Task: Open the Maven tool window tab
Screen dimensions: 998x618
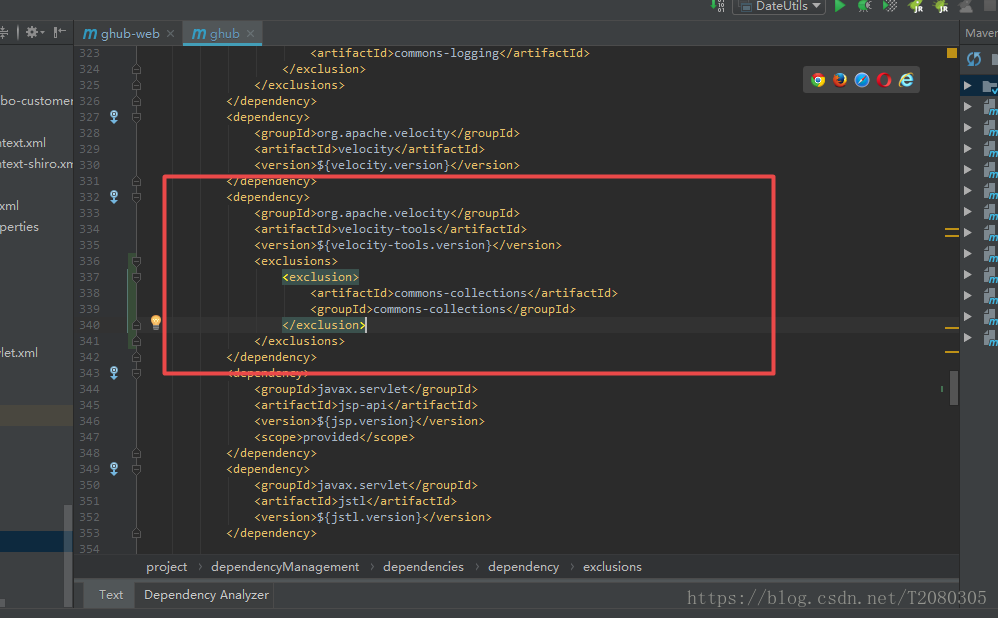Action: click(x=980, y=33)
